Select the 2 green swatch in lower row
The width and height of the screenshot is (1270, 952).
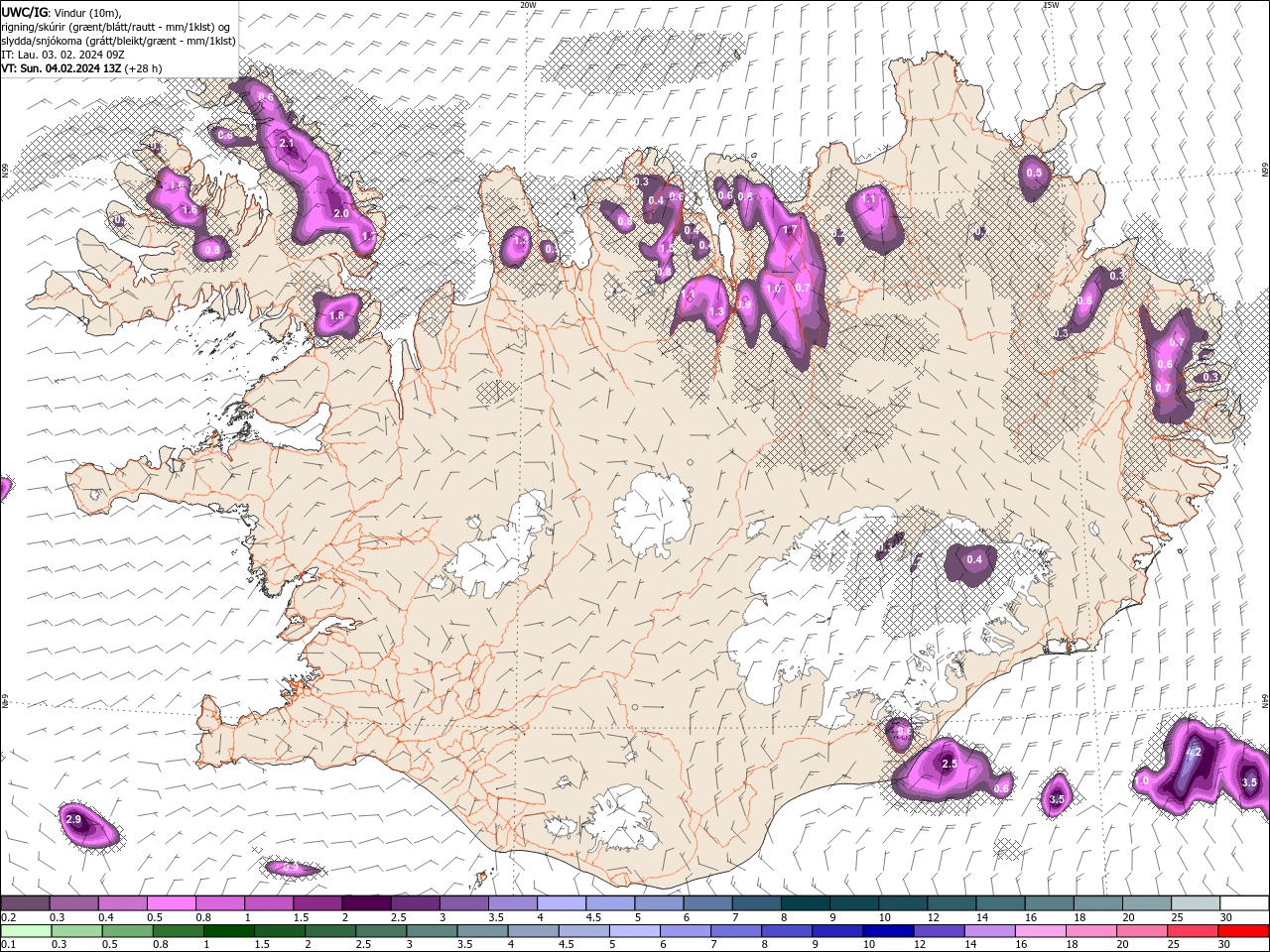(x=329, y=931)
